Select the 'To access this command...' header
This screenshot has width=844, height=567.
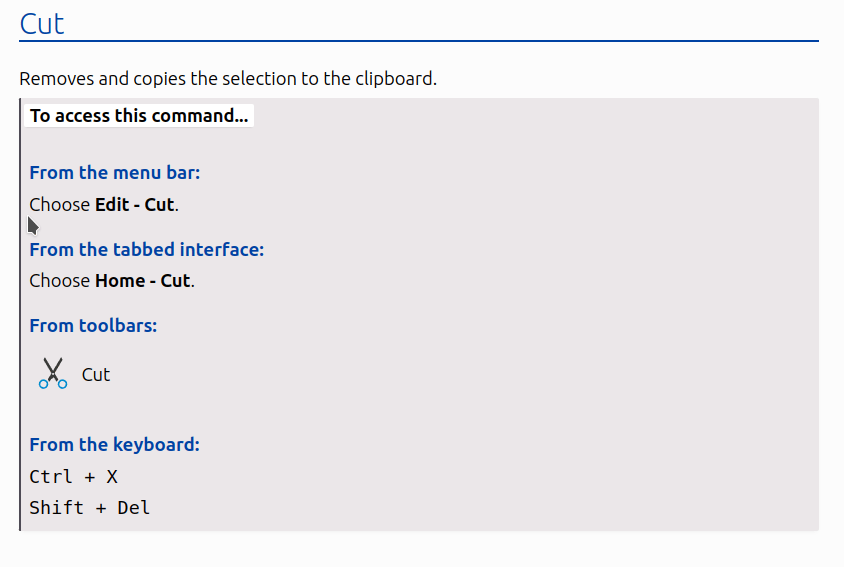139,116
